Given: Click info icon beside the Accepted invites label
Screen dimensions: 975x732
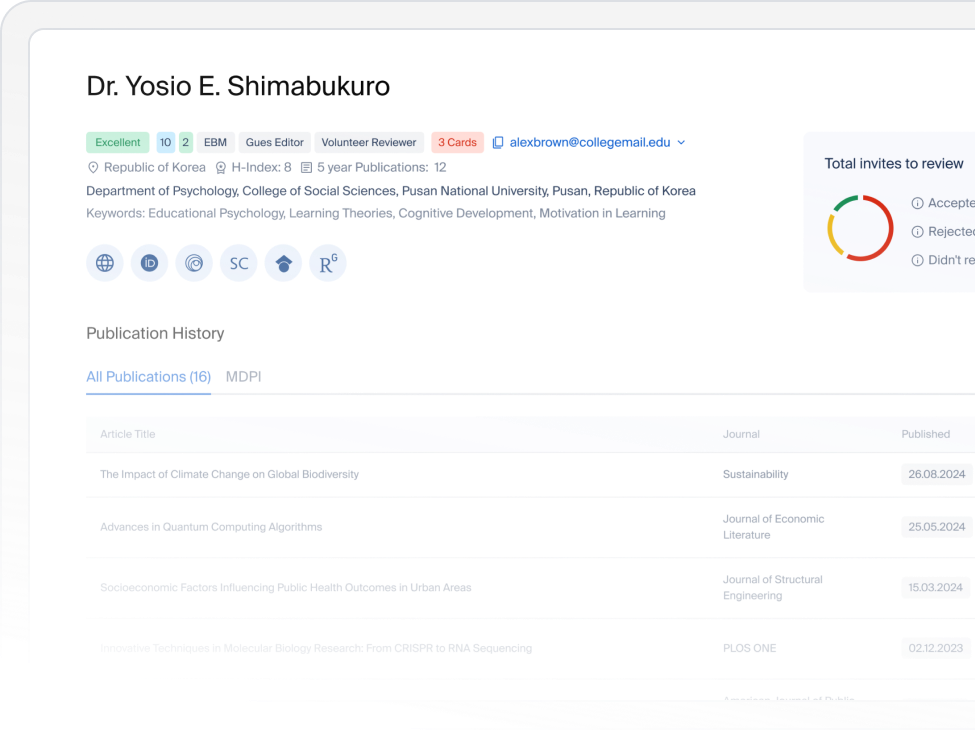Looking at the screenshot, I should coord(917,203).
